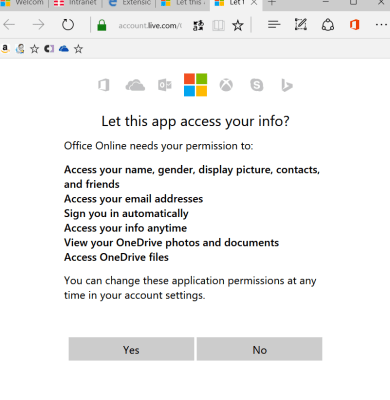
Task: Open the More actions ellipsis menu
Action: 381,25
